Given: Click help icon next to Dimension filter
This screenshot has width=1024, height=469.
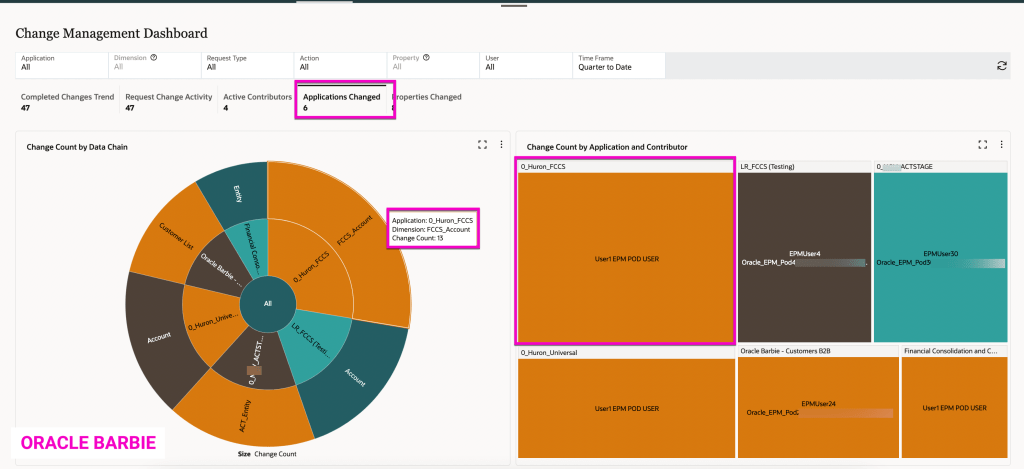Looking at the screenshot, I should point(154,58).
